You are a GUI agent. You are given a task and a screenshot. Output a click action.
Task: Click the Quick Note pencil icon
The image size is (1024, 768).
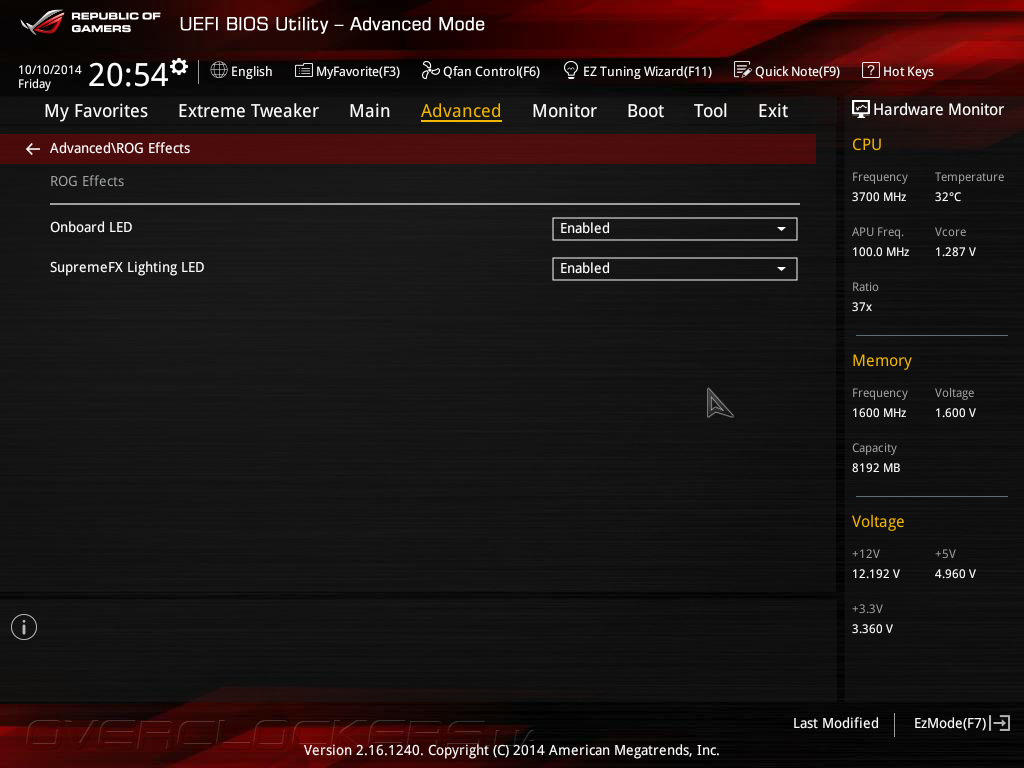point(743,70)
